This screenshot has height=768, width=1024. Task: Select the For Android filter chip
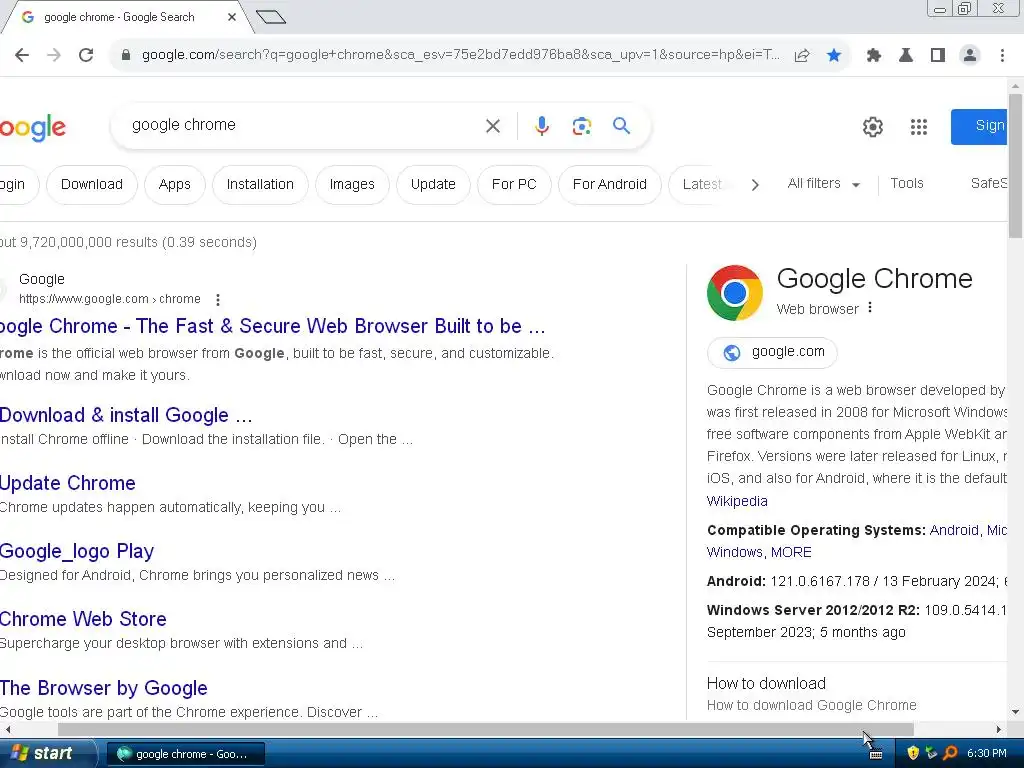(x=609, y=185)
